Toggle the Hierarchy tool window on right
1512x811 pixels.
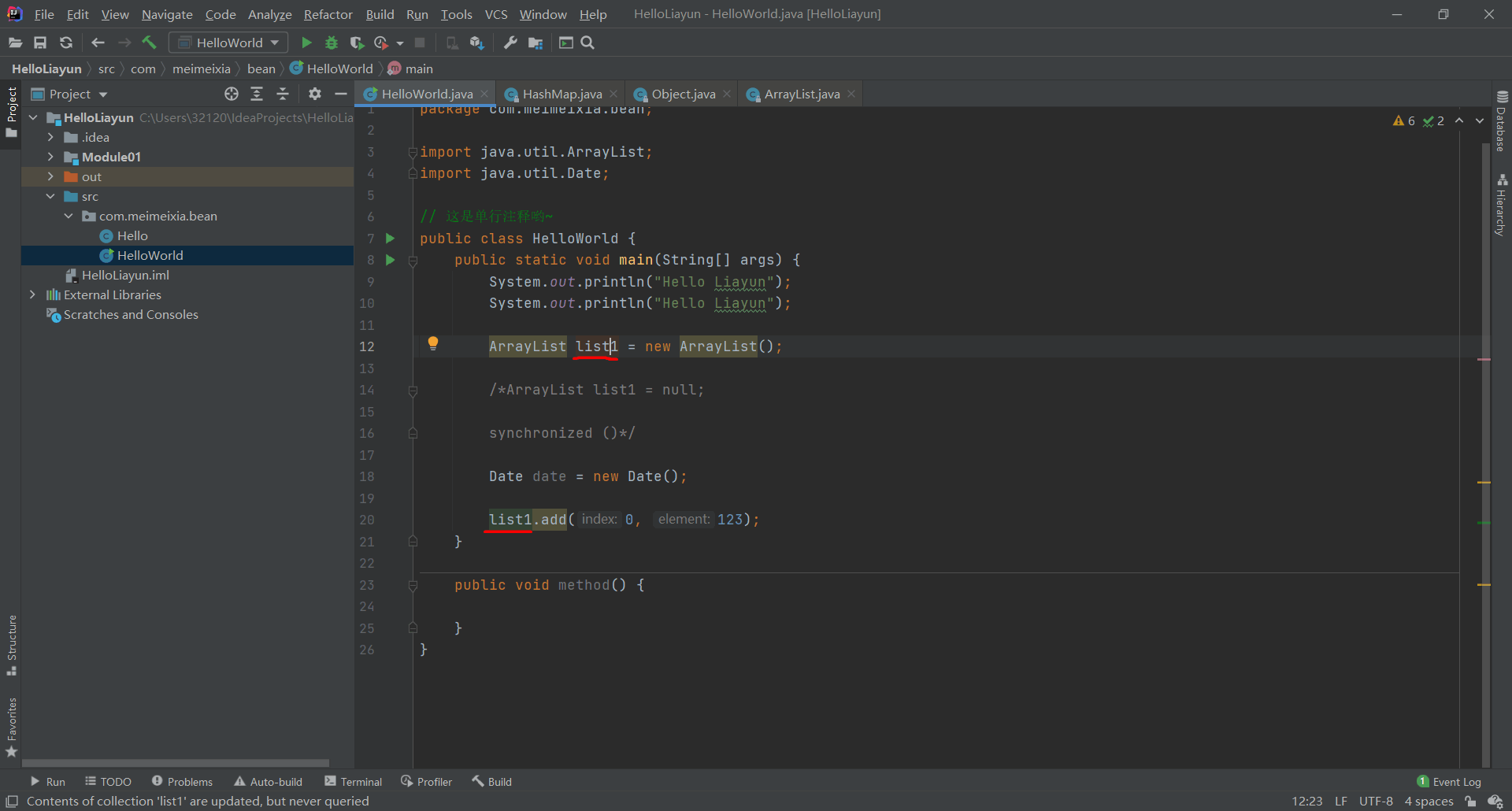[x=1502, y=206]
